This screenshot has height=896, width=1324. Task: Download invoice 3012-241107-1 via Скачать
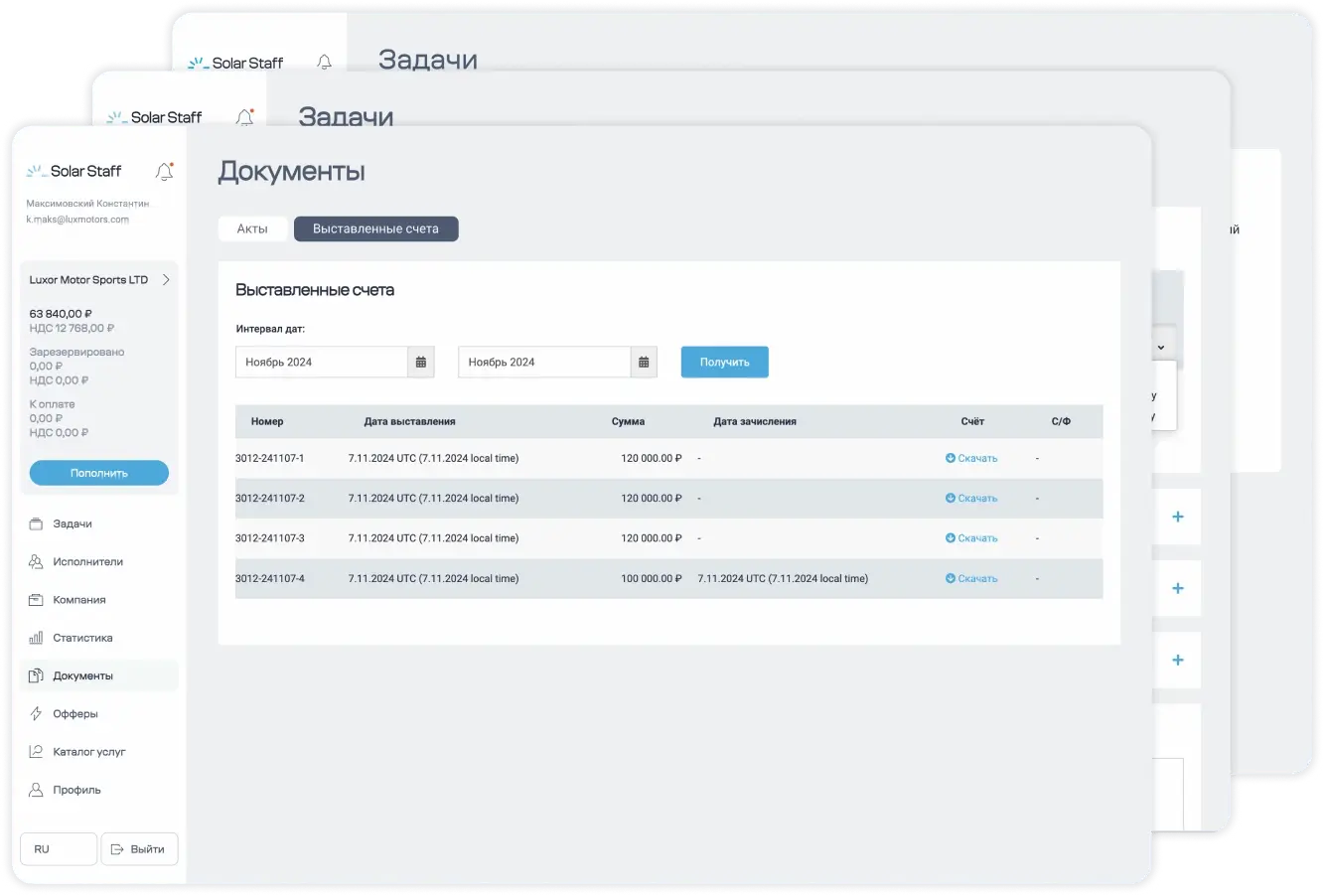[971, 459]
